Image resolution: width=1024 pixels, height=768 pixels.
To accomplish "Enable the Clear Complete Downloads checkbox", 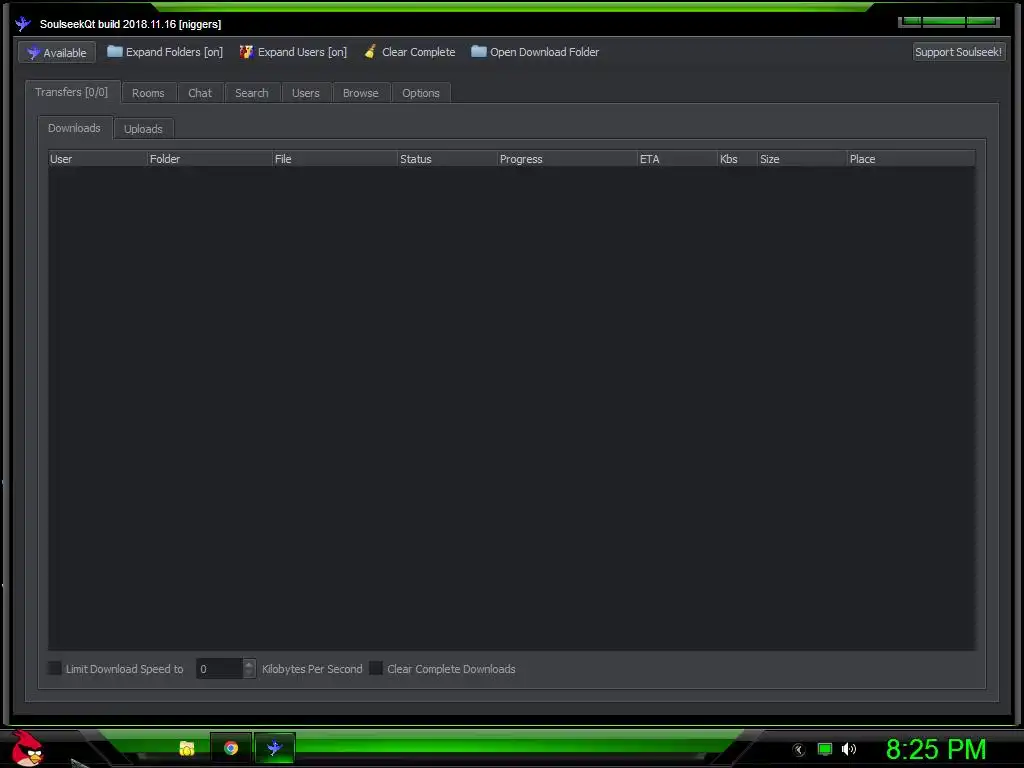I will point(376,668).
